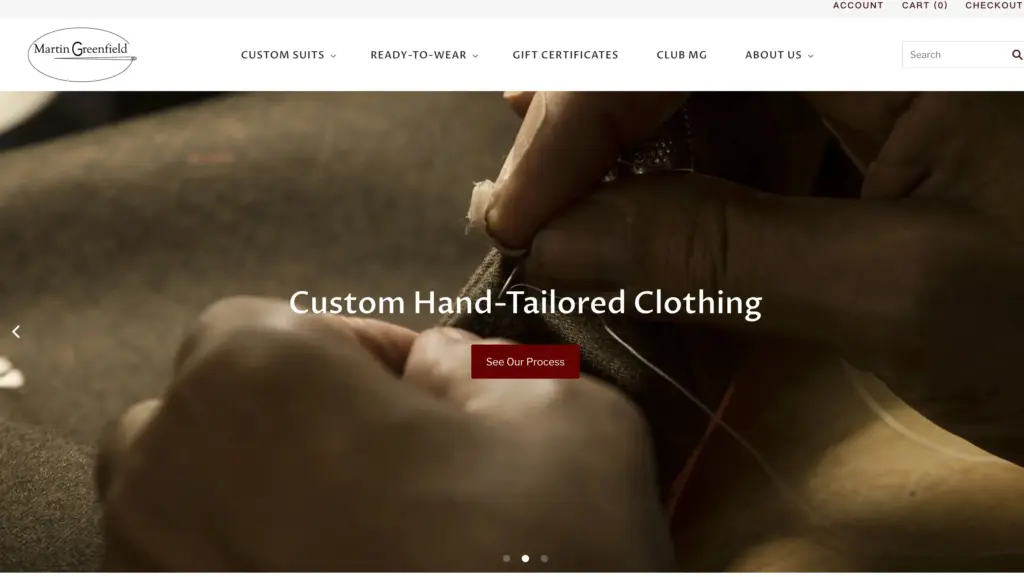Select the second carousel dot
Viewport: 1024px width, 577px height.
coord(525,558)
